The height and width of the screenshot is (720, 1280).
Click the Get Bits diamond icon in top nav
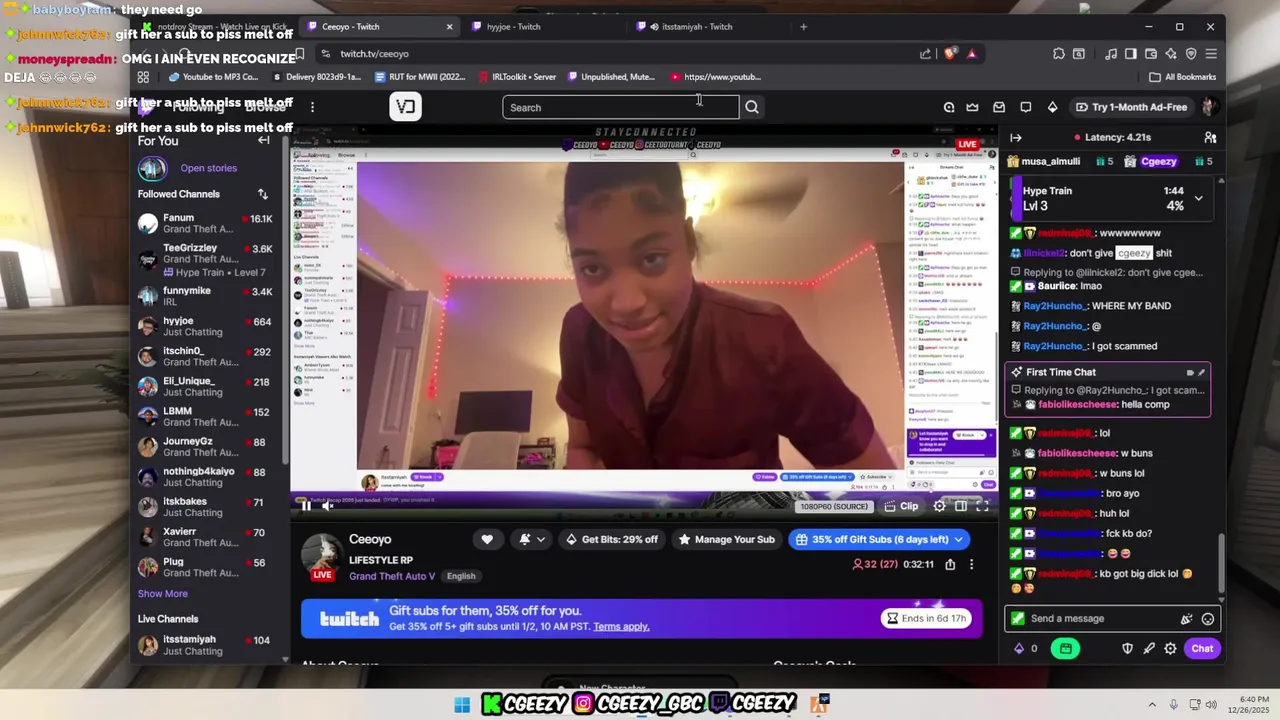[x=1052, y=107]
